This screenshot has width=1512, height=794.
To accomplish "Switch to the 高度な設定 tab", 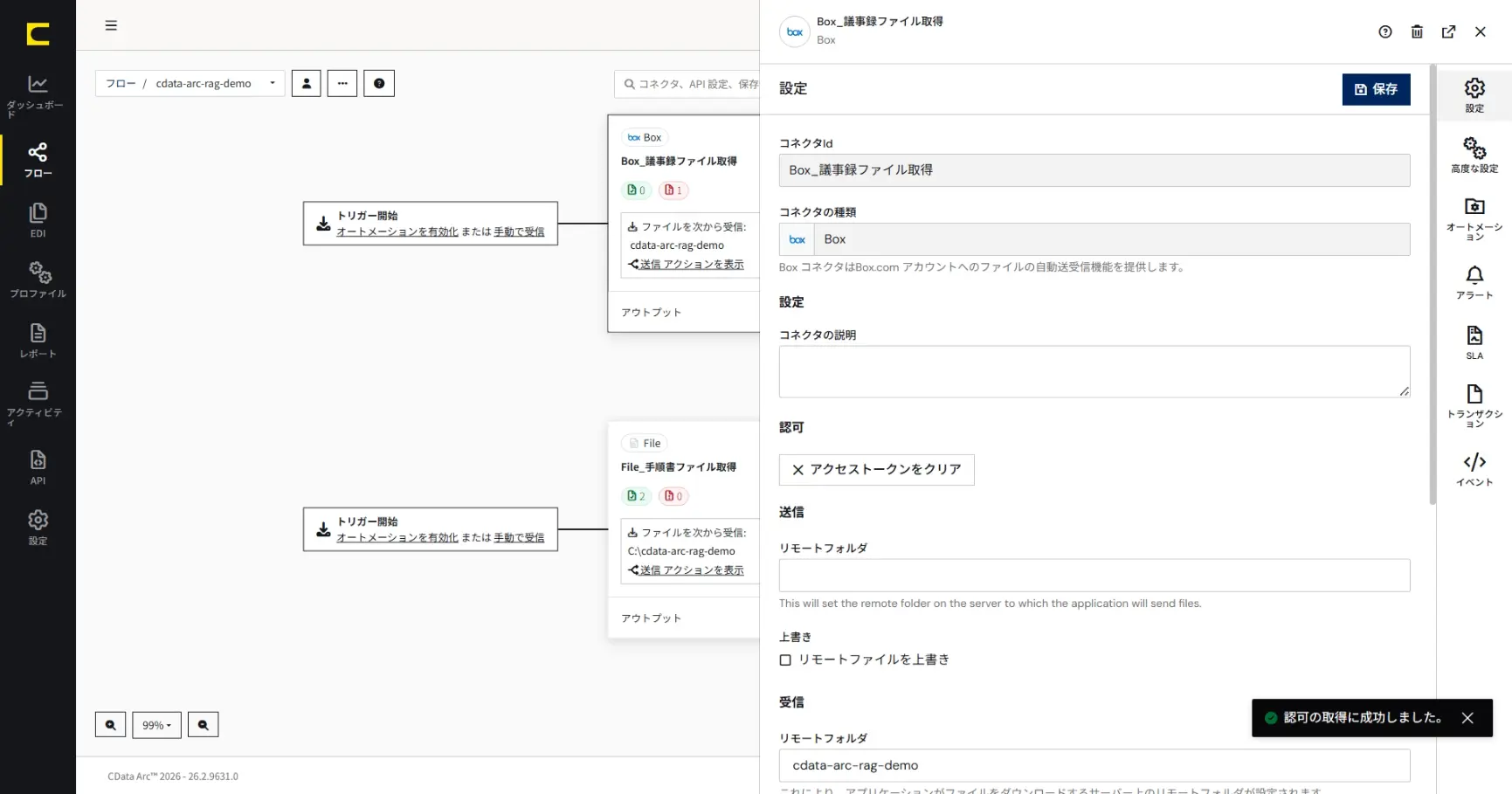I will pos(1474,155).
